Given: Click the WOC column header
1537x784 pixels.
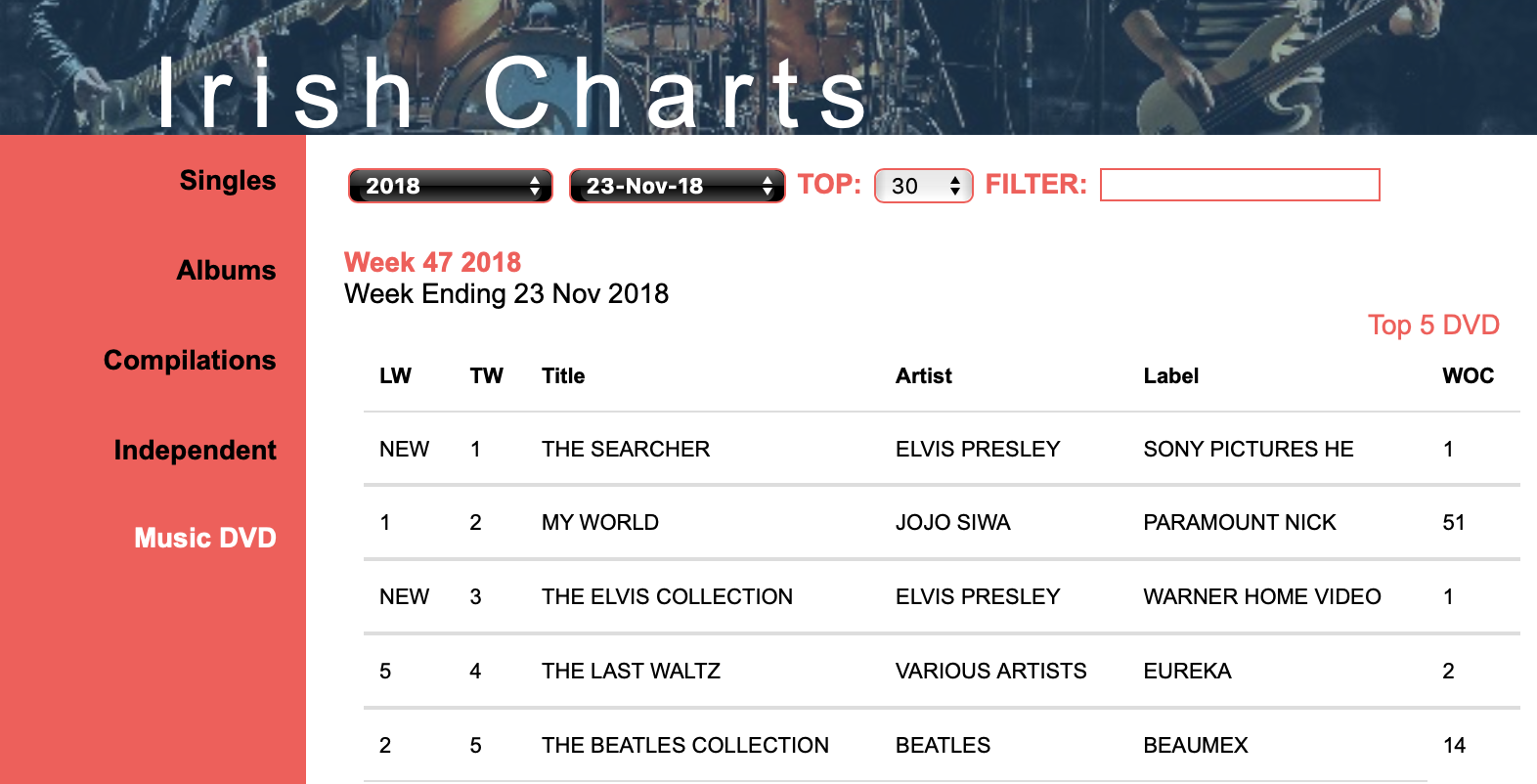Looking at the screenshot, I should pyautogui.click(x=1468, y=375).
